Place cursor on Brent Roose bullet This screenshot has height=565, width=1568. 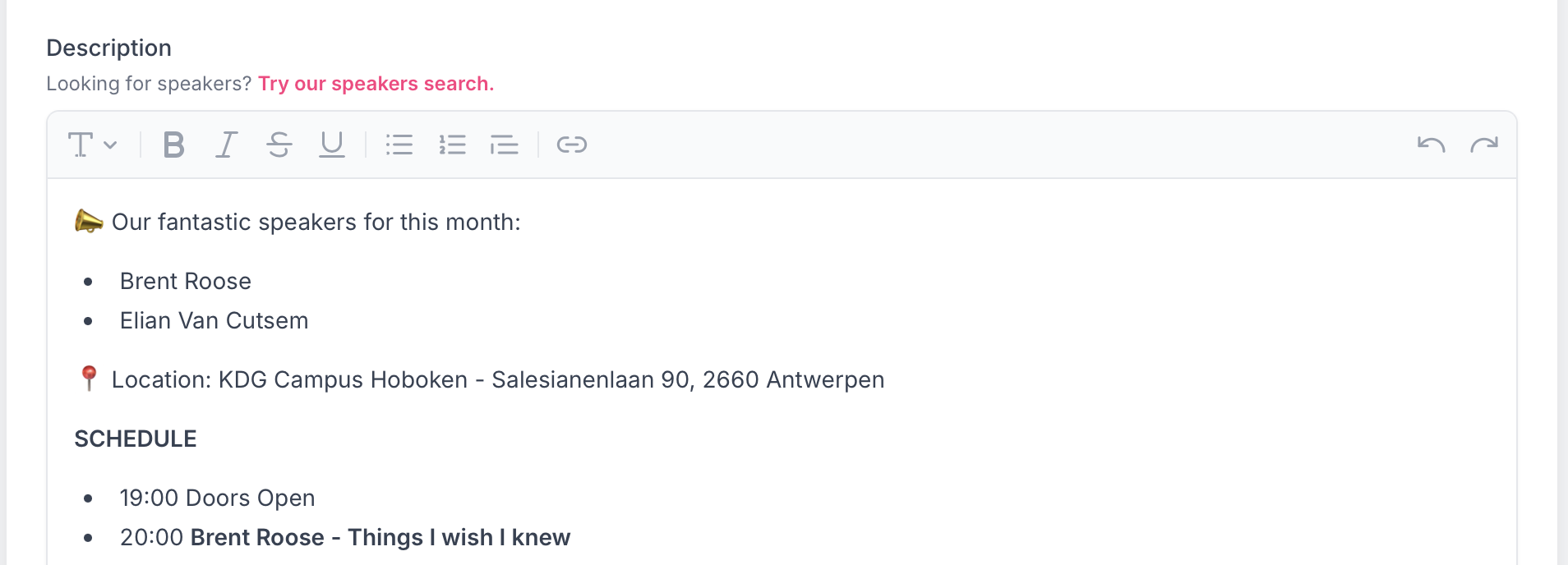click(186, 282)
